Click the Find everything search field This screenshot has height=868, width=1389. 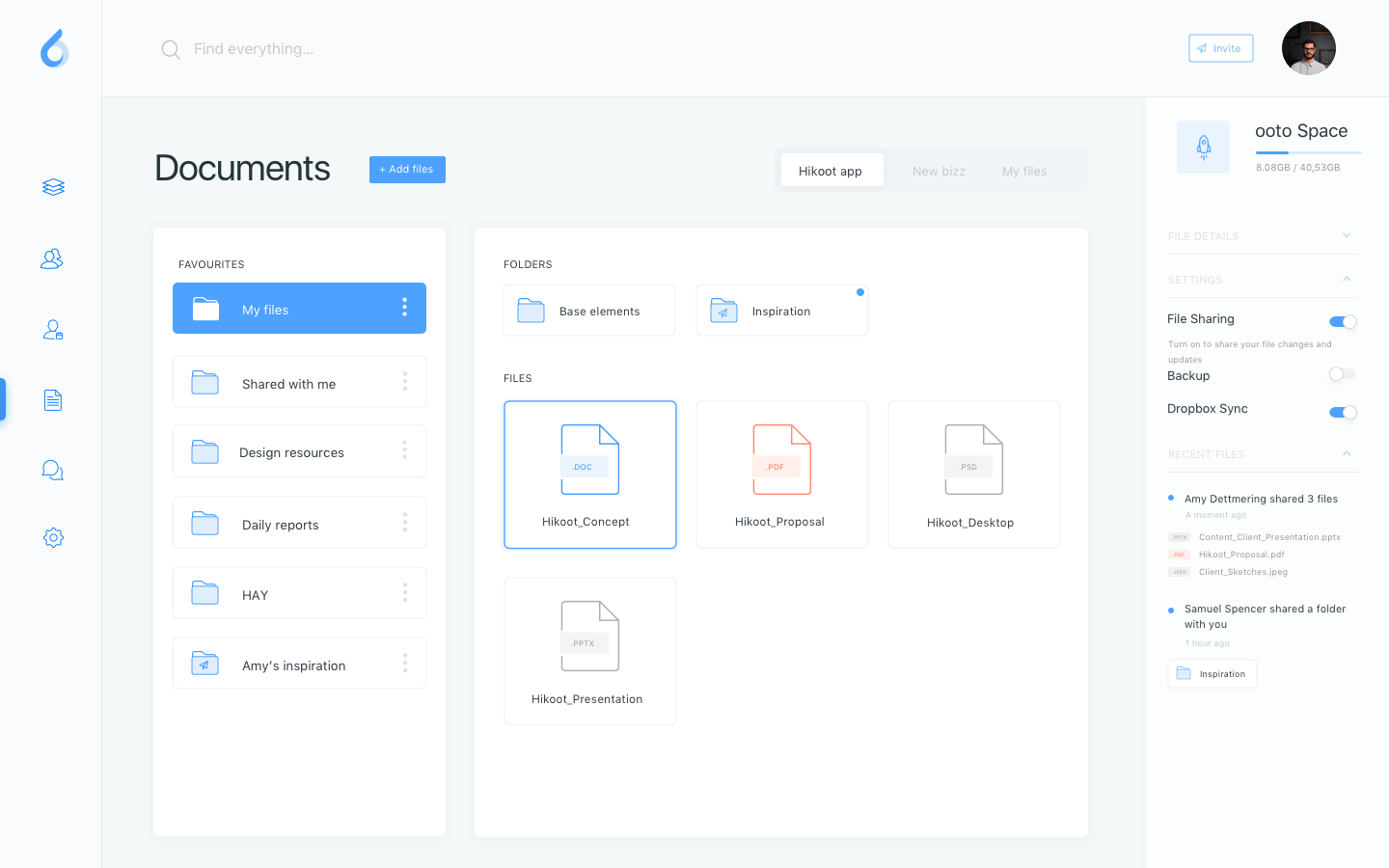tap(254, 49)
